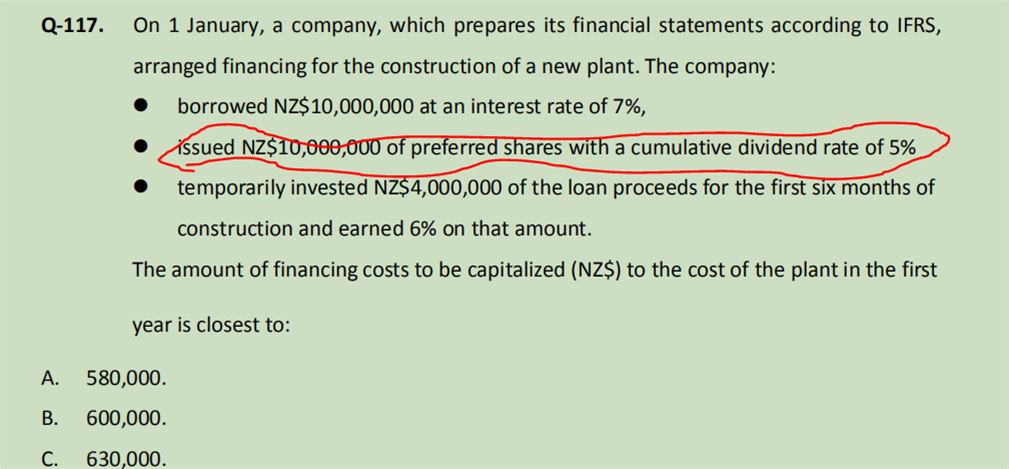Click the word 'IFRS' in the question
The width and height of the screenshot is (1009, 469).
pyautogui.click(x=916, y=26)
